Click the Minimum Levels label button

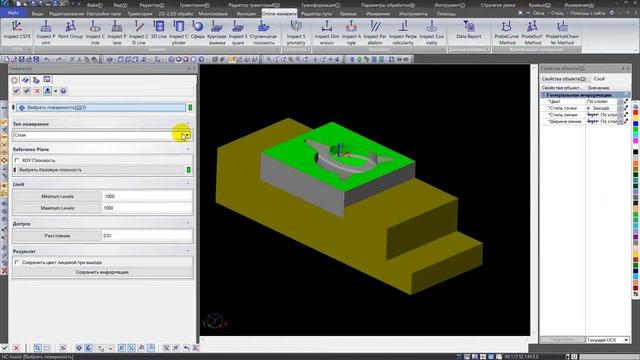click(57, 196)
